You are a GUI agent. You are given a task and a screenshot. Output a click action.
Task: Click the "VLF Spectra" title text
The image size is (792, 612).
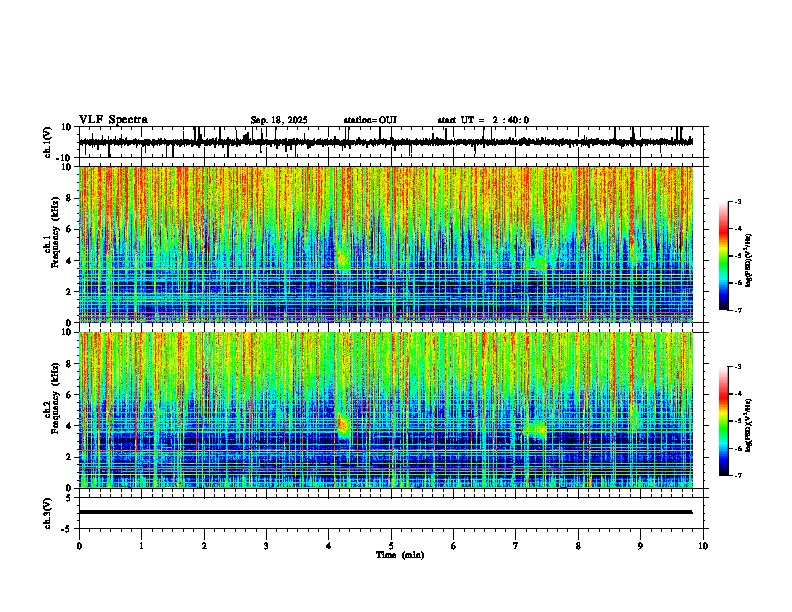pyautogui.click(x=113, y=120)
